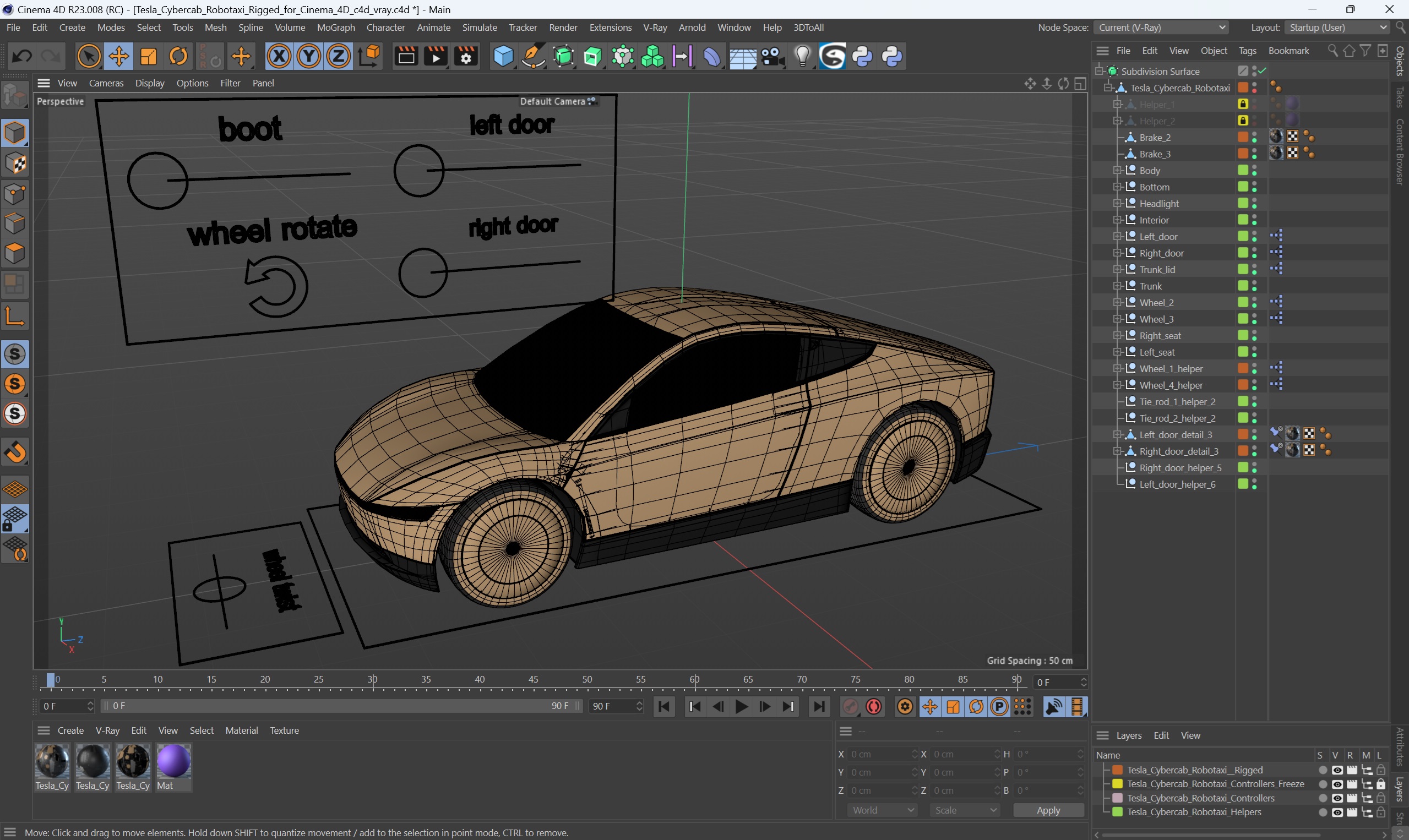Click Render View clapperboard icon

406,56
